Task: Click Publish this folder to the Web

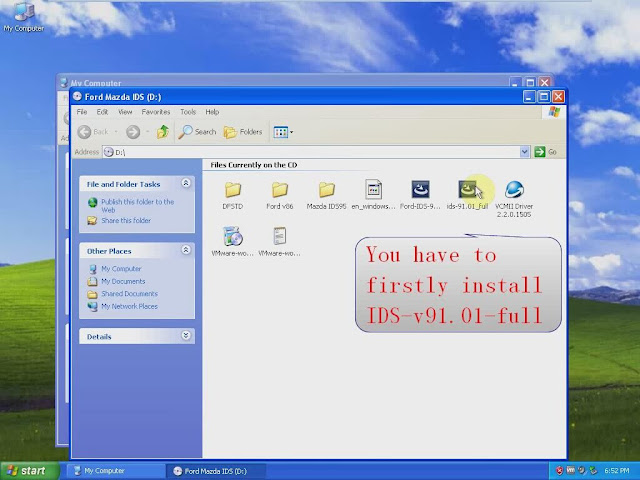Action: pos(138,206)
